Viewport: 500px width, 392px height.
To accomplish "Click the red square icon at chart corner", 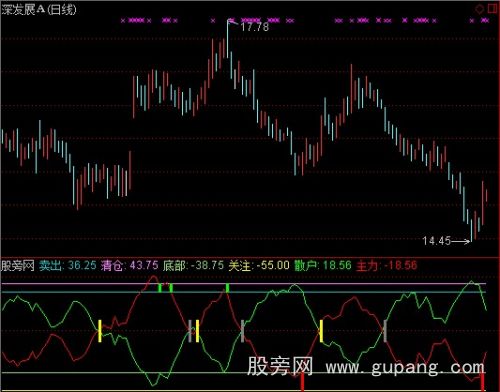I will (x=492, y=9).
